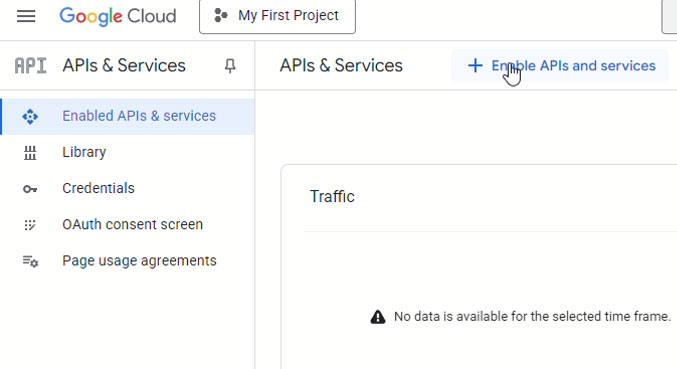Open Page usage agreements

coord(127,261)
